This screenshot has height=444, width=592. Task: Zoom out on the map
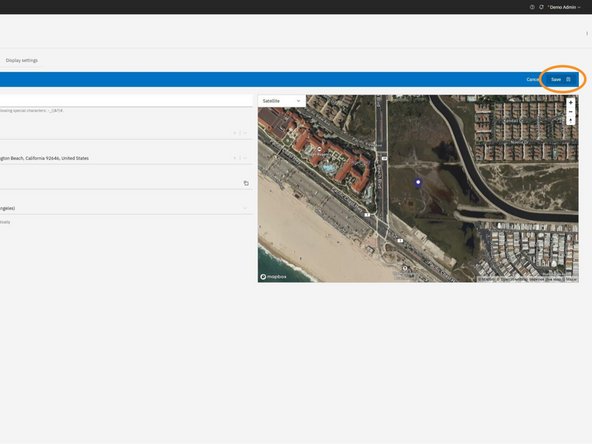570,112
